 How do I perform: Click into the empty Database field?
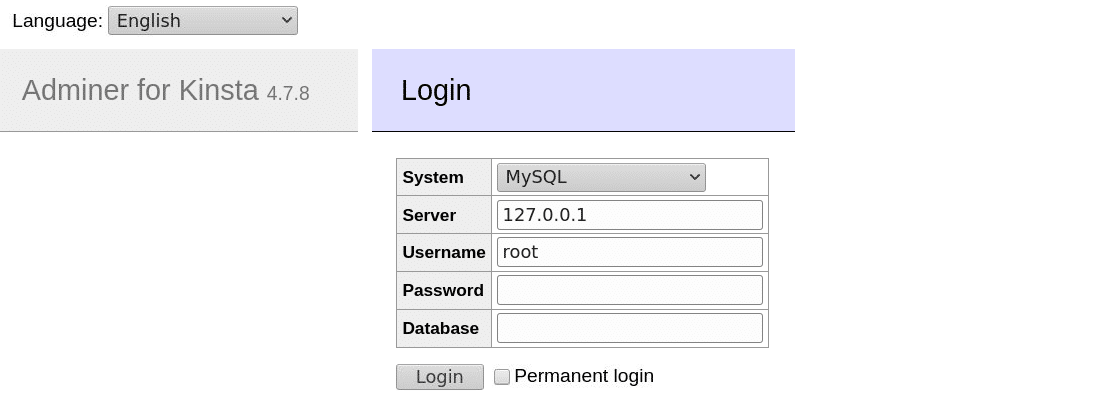tap(629, 328)
